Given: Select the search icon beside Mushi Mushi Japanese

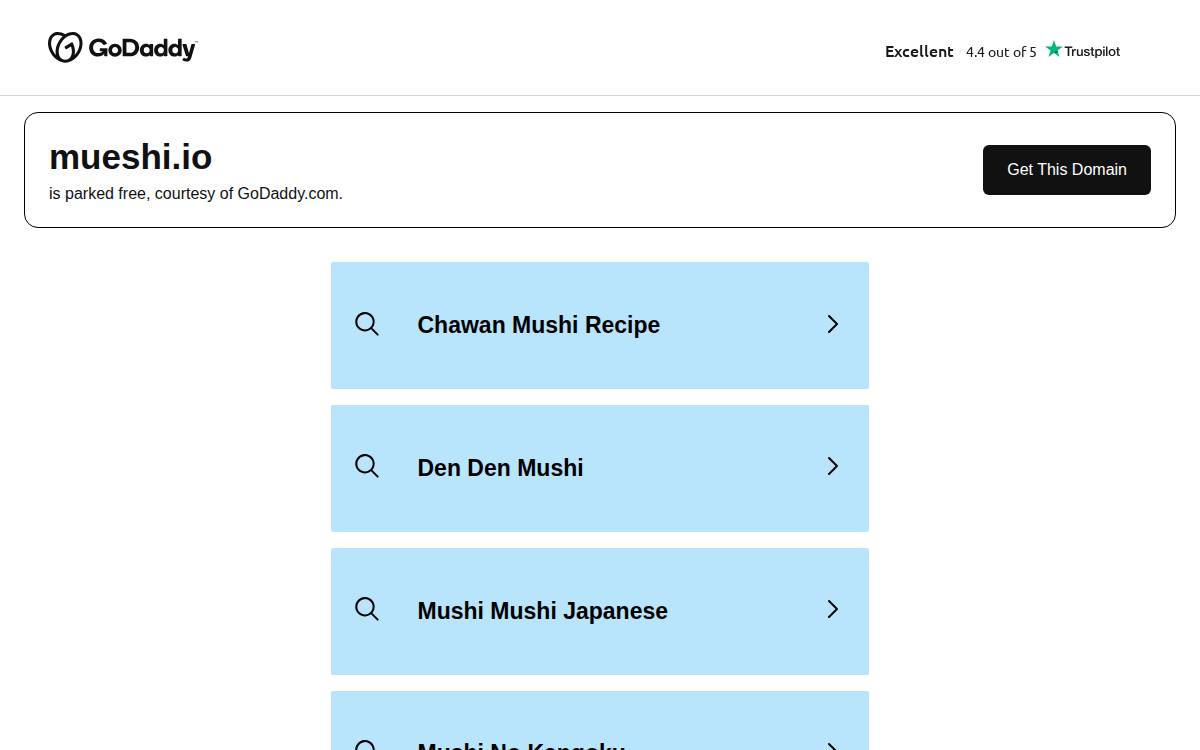Looking at the screenshot, I should point(367,609).
